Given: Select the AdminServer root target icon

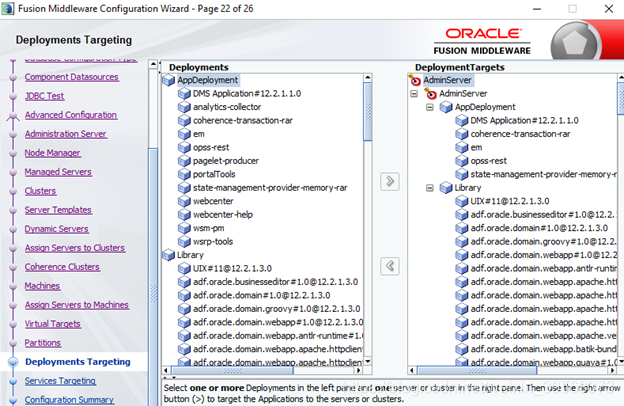Looking at the screenshot, I should tap(415, 80).
